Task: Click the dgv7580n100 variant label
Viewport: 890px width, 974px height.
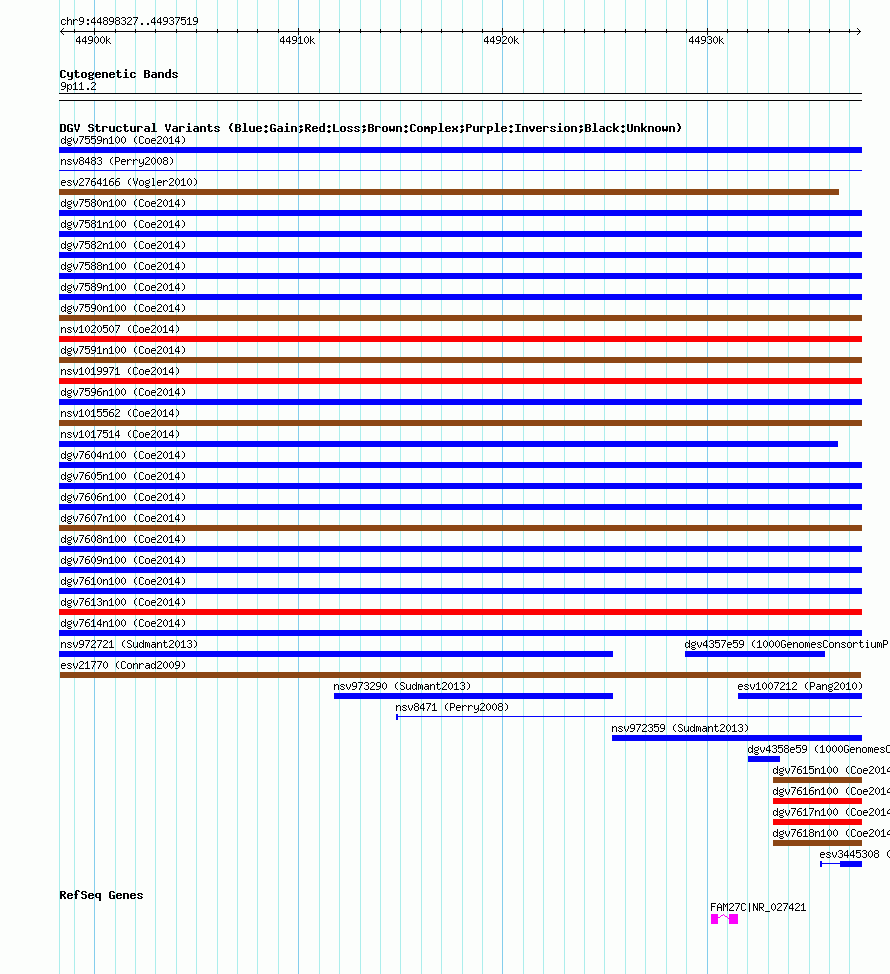Action: [123, 204]
